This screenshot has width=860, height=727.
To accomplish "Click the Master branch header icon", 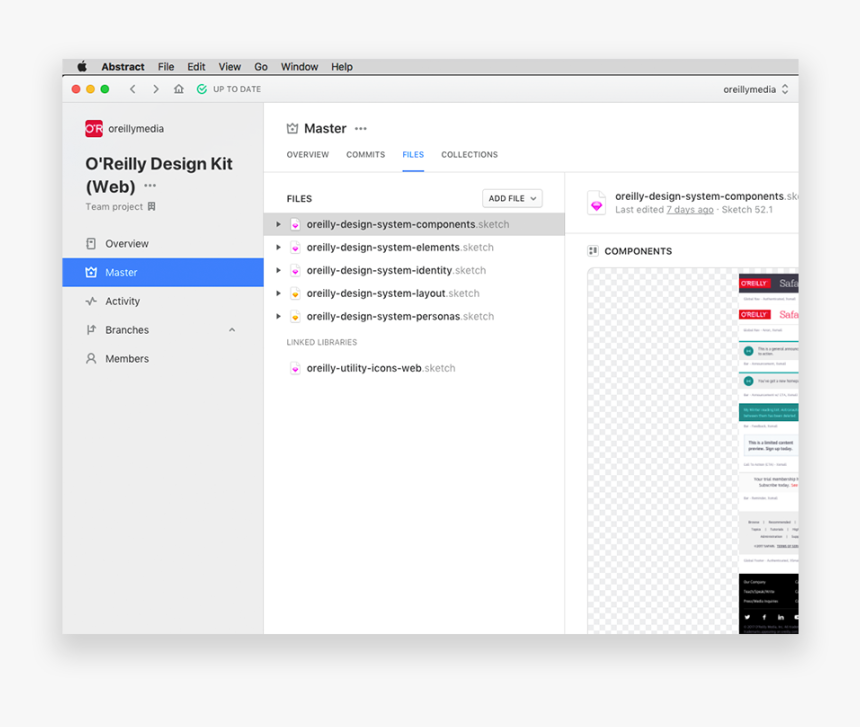I will pyautogui.click(x=292, y=128).
